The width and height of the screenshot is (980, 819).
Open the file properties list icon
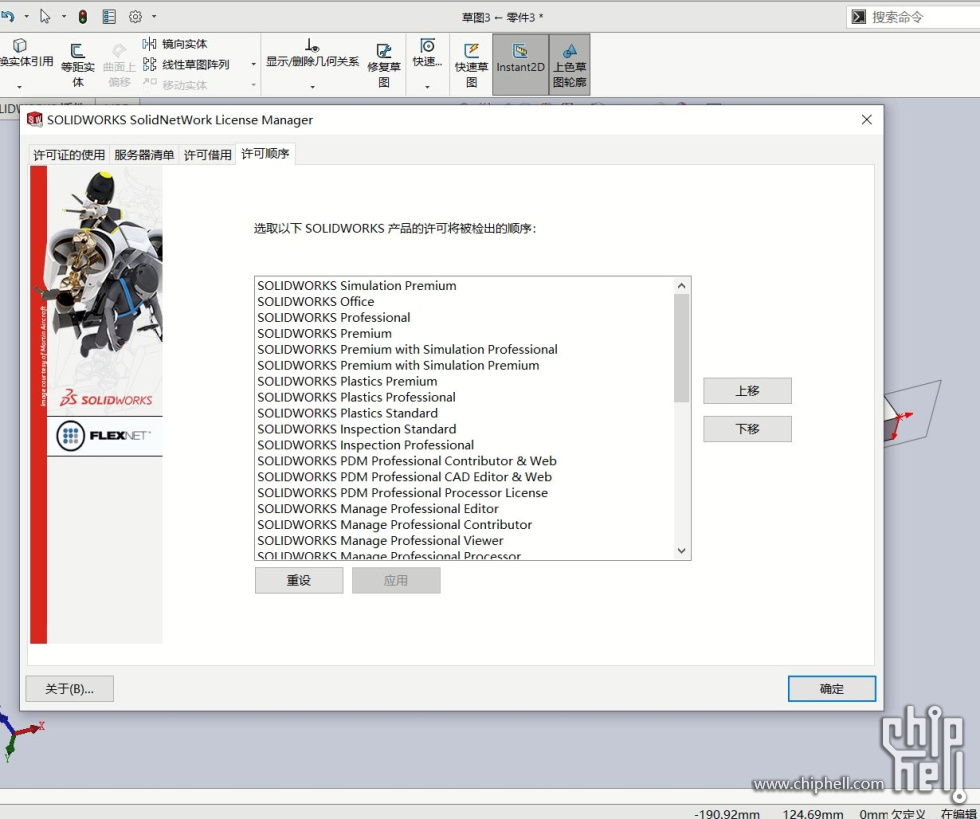[x=109, y=17]
